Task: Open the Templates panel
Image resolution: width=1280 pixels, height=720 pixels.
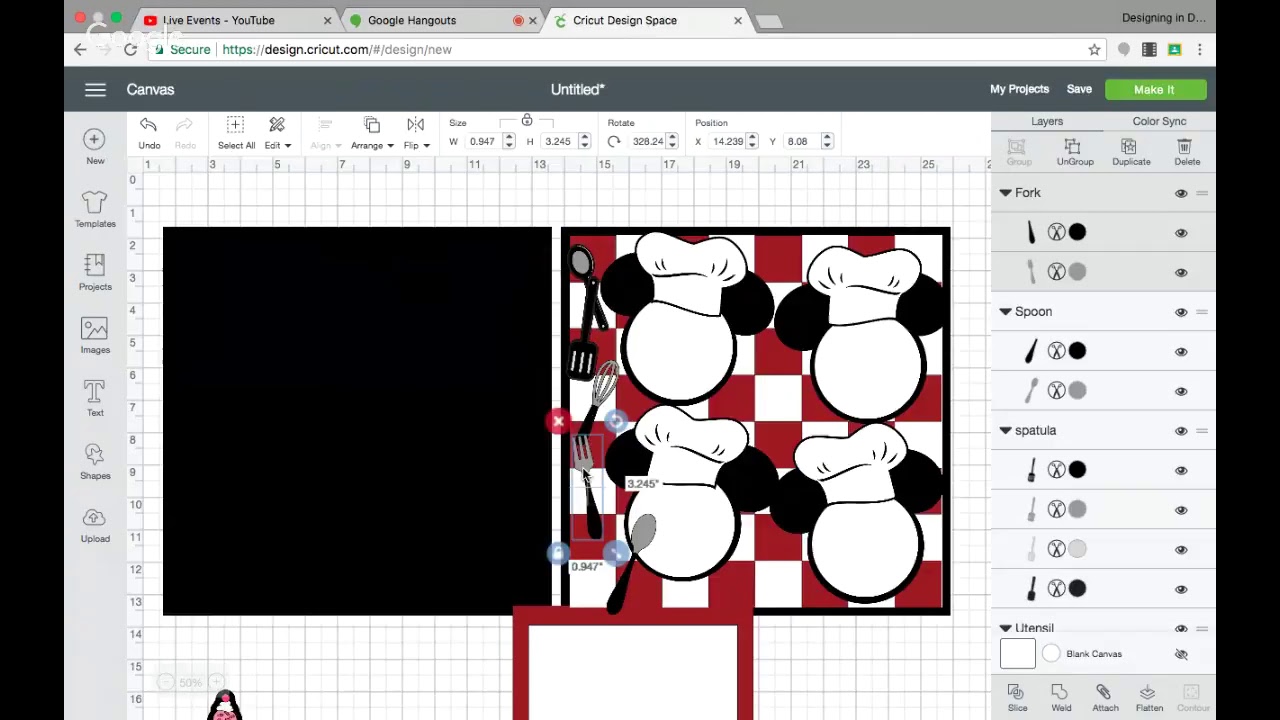Action: tap(95, 209)
